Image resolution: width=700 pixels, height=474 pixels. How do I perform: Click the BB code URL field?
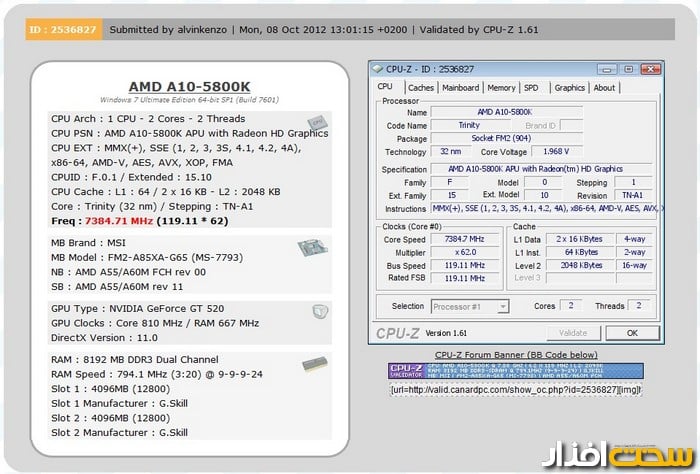516,390
